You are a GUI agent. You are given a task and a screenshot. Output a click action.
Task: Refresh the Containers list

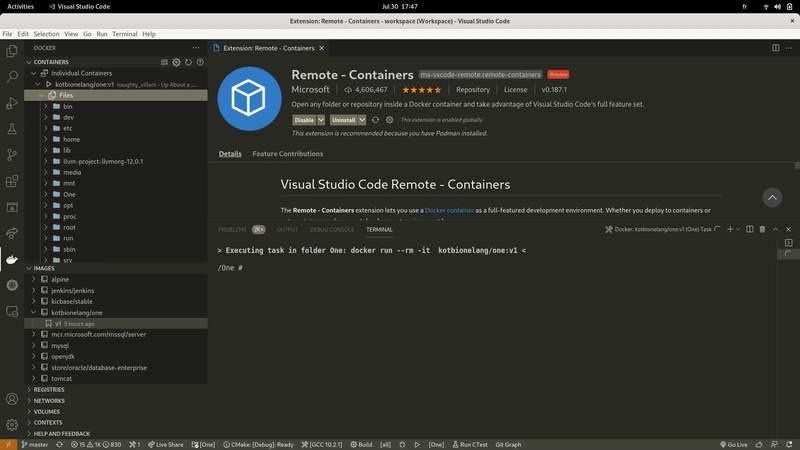point(188,62)
